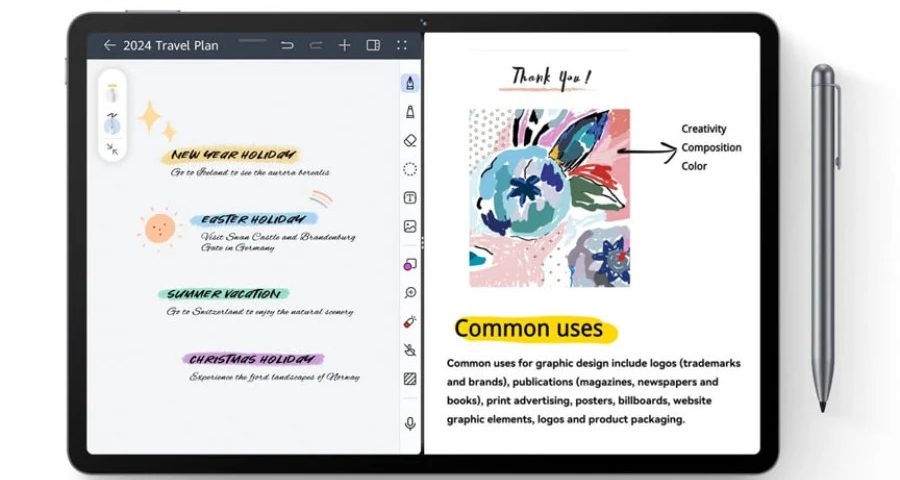Toggle the split-view side panel
Screen dimensions: 900x480
pos(373,45)
